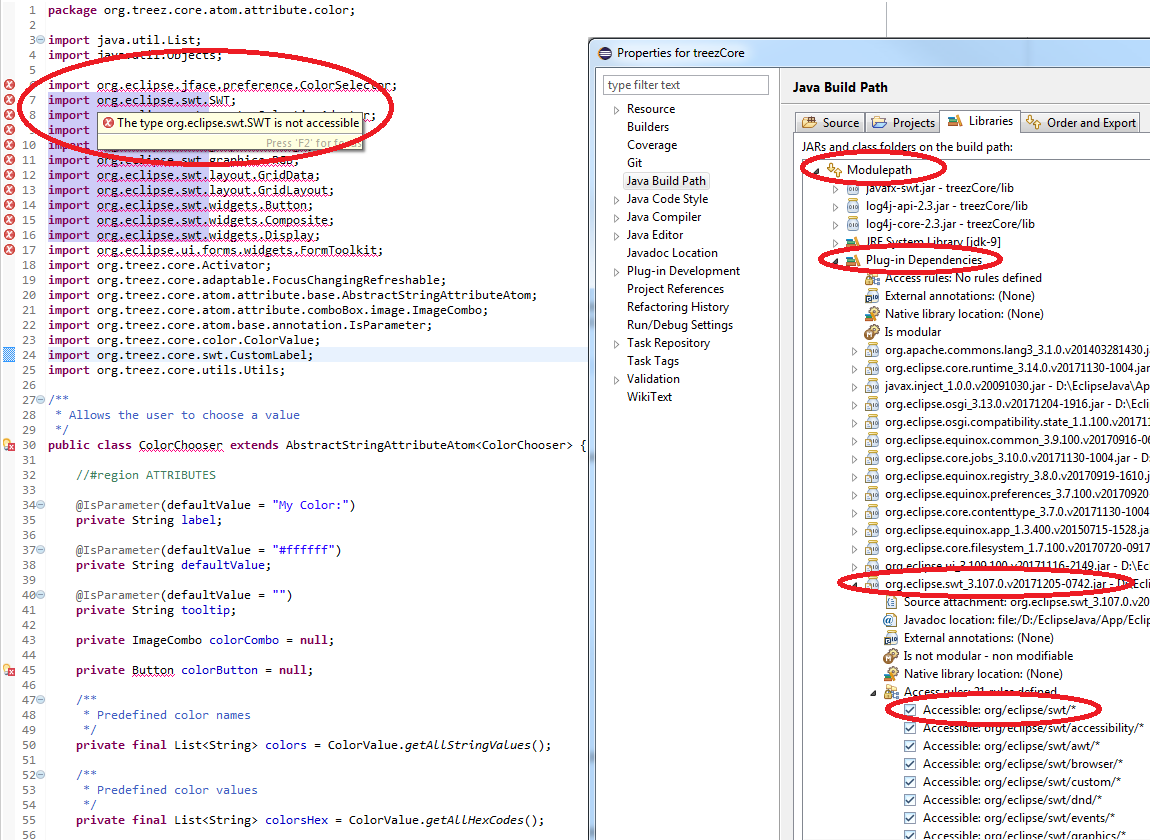
Task: Click the log4j-api-2.3.jar file icon
Action: (x=853, y=206)
